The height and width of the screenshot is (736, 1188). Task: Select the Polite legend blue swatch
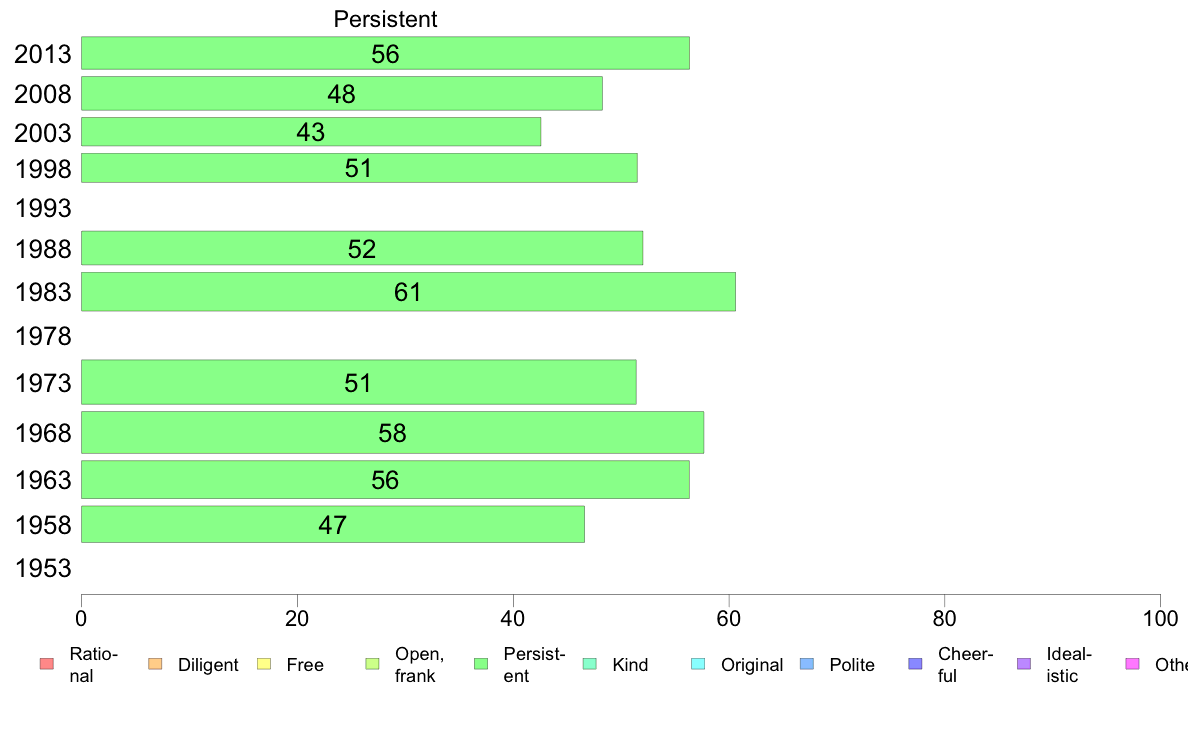click(x=807, y=664)
